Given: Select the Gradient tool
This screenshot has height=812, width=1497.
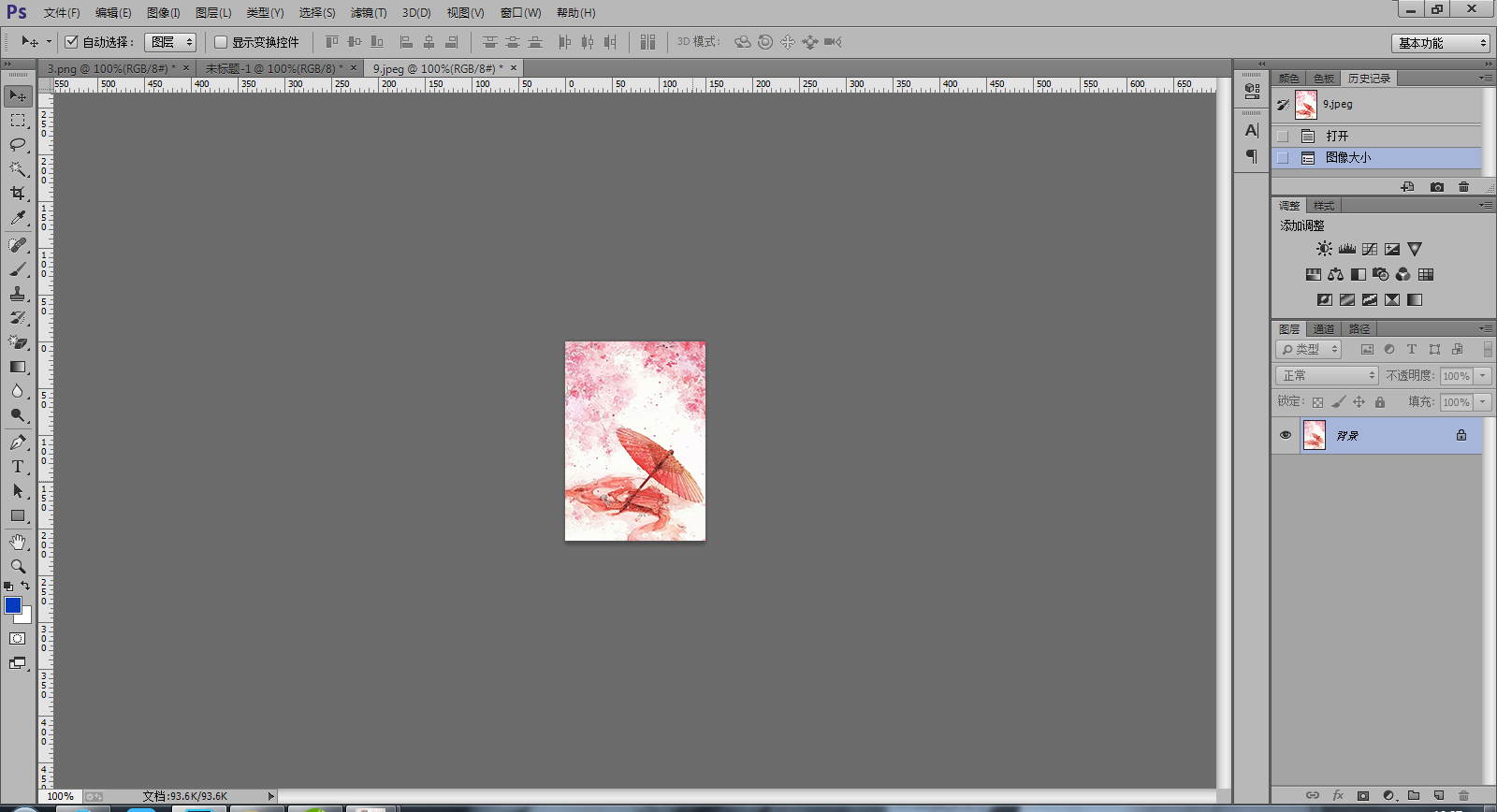Looking at the screenshot, I should (x=18, y=367).
